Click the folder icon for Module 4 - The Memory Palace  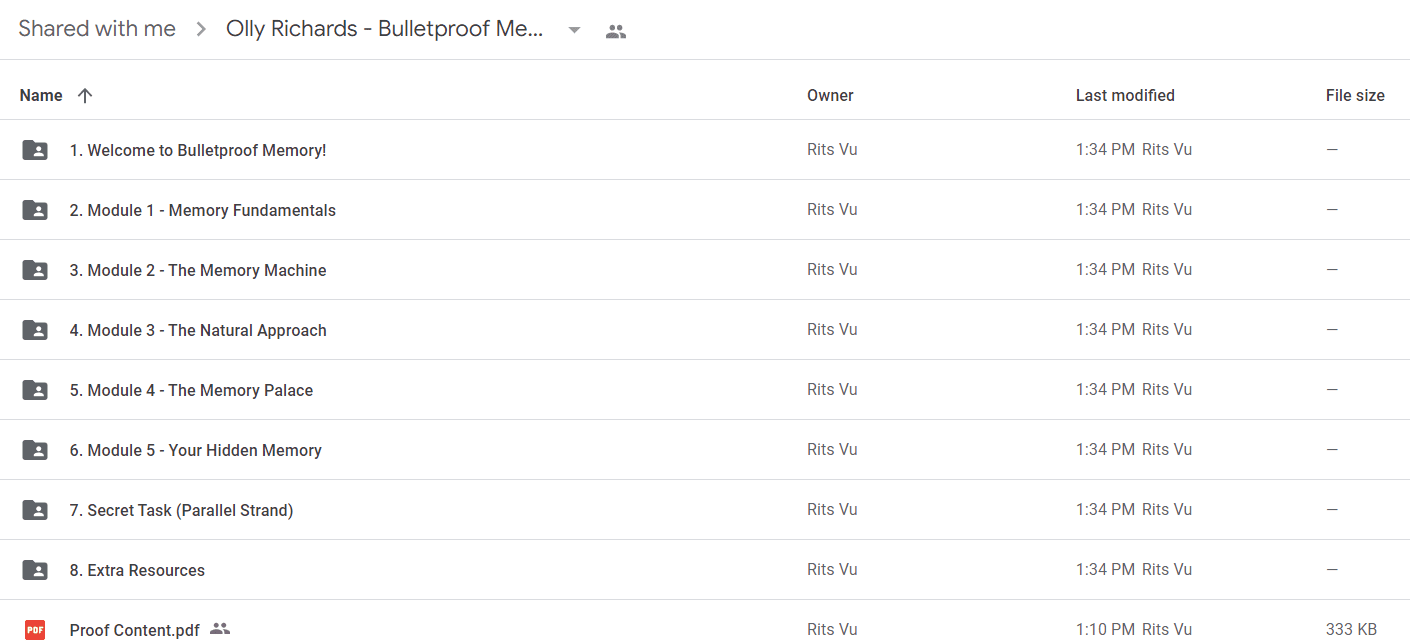tap(35, 390)
